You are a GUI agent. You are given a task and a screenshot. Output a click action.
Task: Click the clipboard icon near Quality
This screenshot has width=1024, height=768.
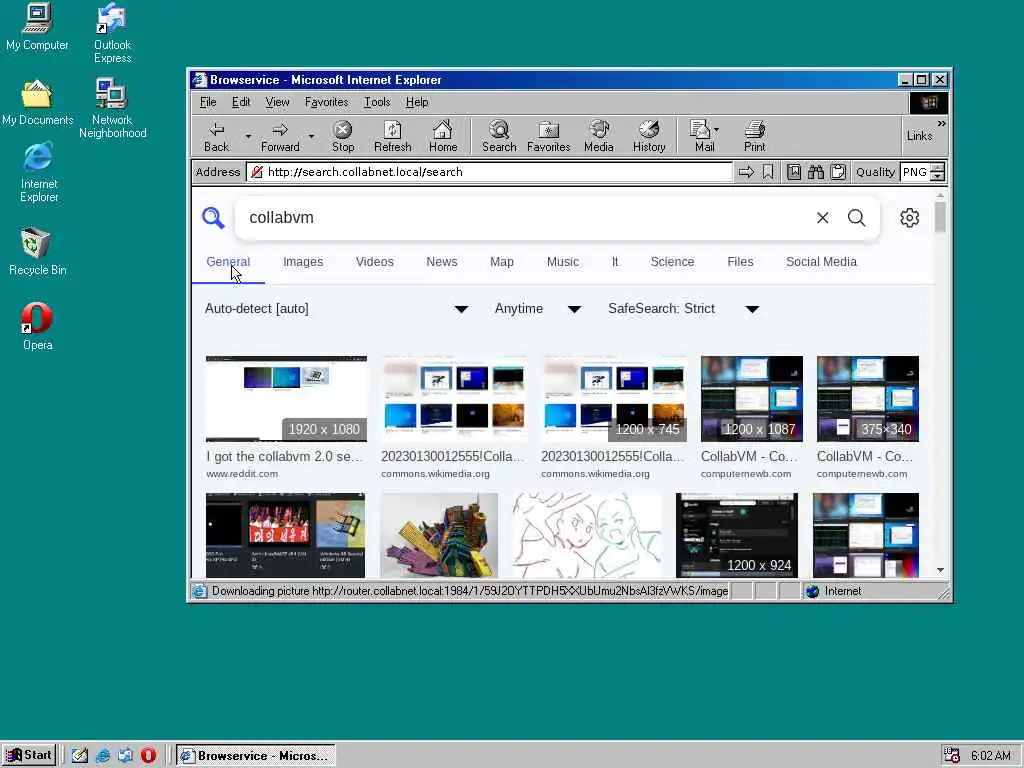click(838, 172)
